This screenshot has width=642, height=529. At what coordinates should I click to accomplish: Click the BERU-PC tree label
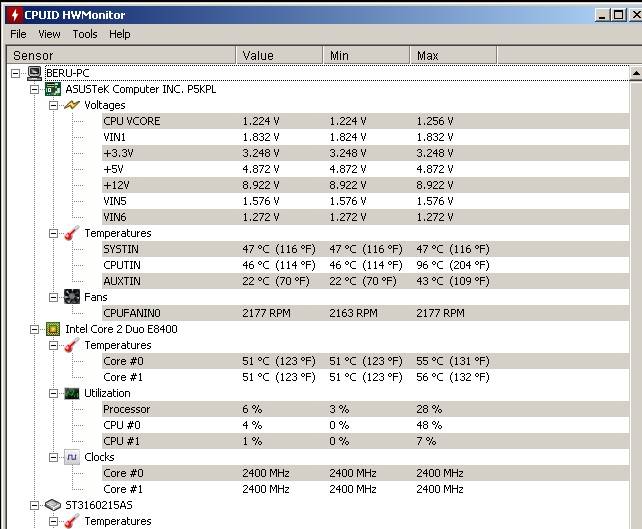(x=67, y=73)
